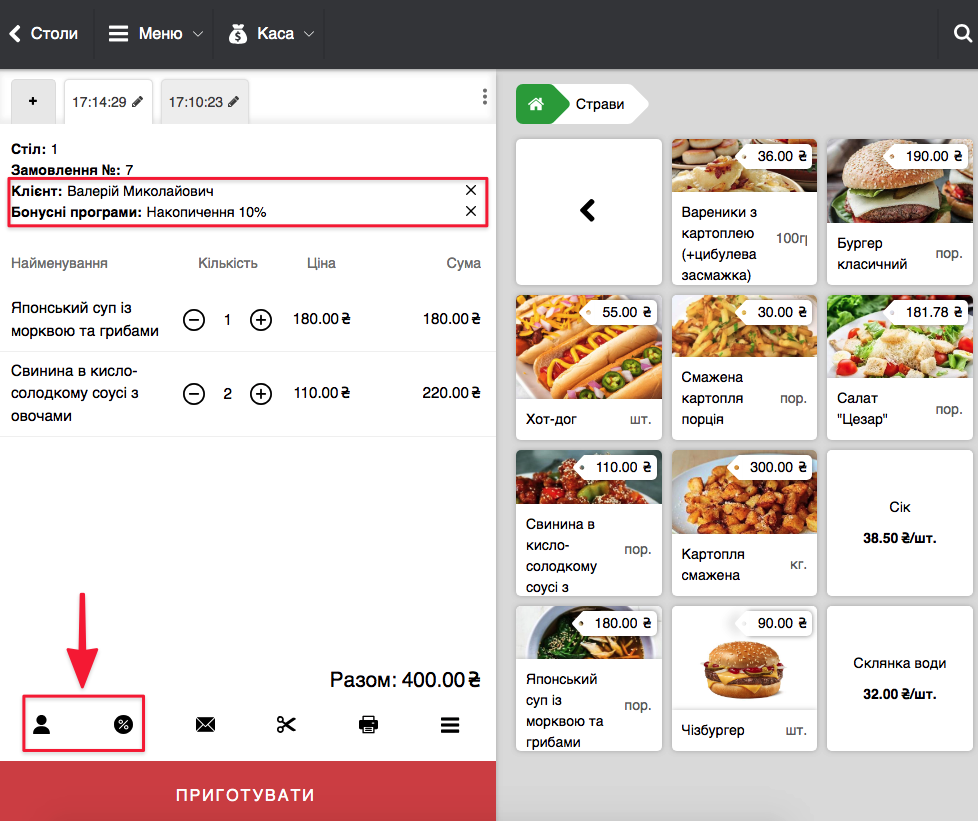Increase quantity of Японський суп

pos(261,320)
